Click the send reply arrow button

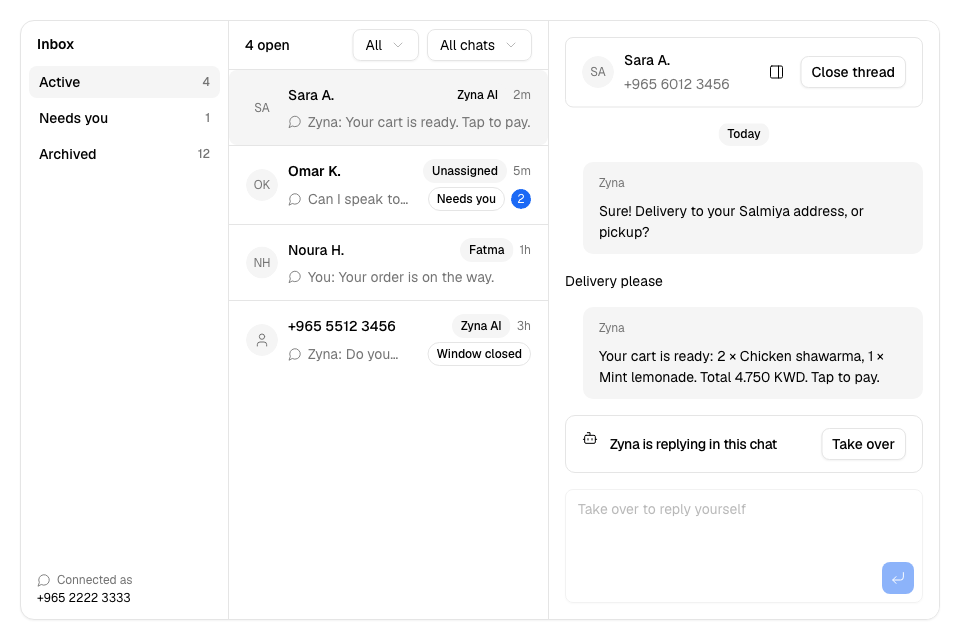click(x=898, y=578)
